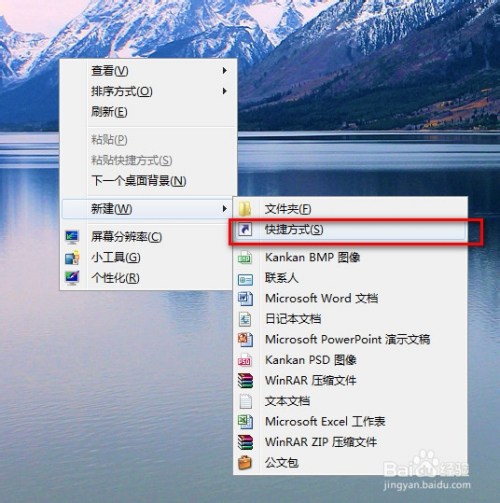Click the shortcut arrow icon beside 快捷方式(S)
This screenshot has width=500, height=503.
coord(245,229)
